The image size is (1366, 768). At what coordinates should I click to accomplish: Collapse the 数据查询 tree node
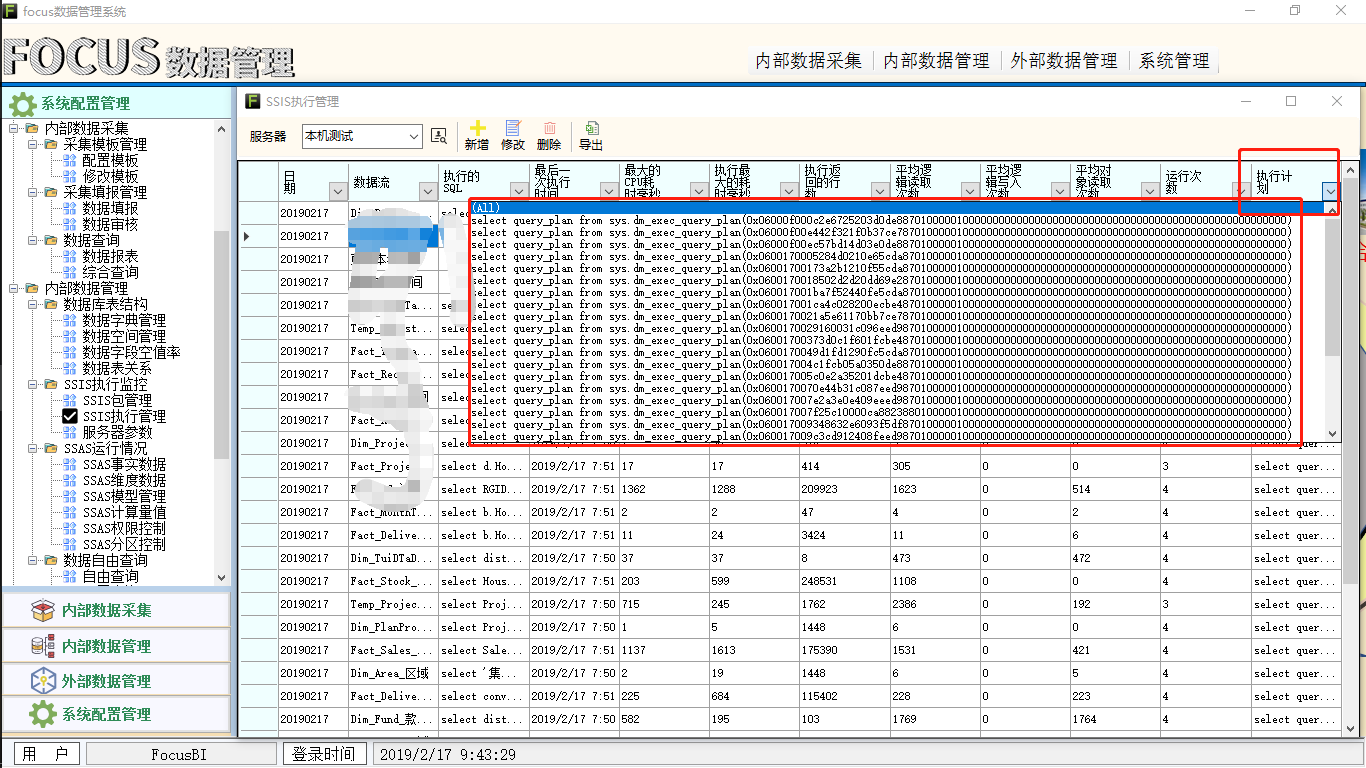[33, 240]
